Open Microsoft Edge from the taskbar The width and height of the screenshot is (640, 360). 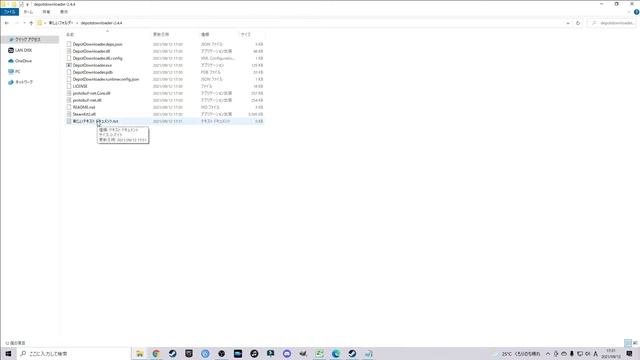tap(336, 353)
